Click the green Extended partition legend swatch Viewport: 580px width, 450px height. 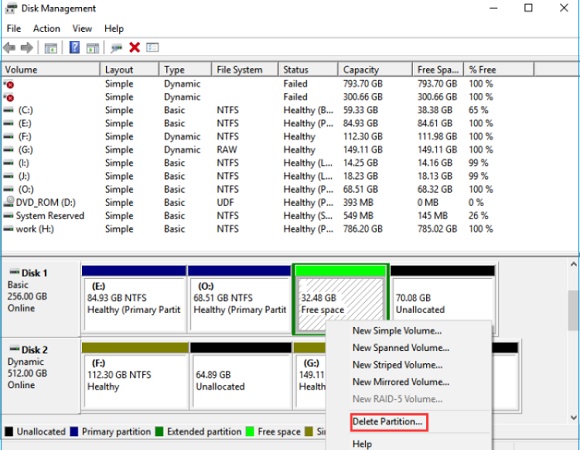159,432
